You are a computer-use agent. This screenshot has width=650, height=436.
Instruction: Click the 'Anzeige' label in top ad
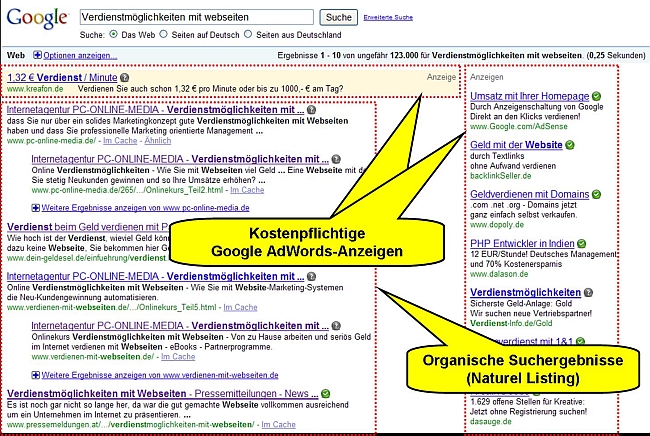point(441,77)
